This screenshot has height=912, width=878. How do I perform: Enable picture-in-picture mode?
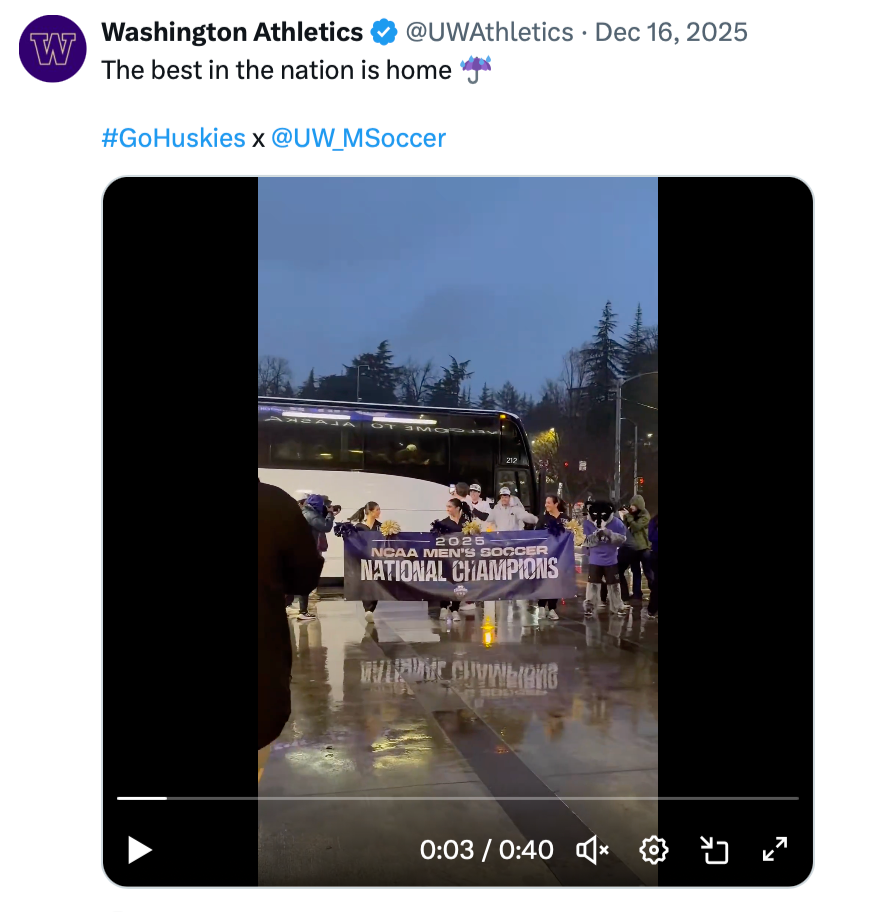click(x=714, y=850)
